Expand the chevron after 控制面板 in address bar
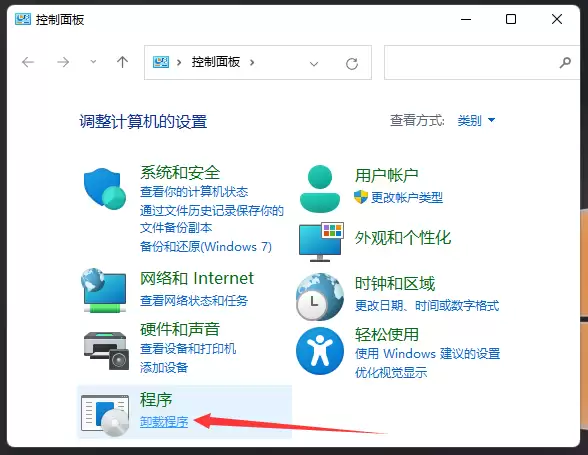The height and width of the screenshot is (455, 588). click(252, 62)
